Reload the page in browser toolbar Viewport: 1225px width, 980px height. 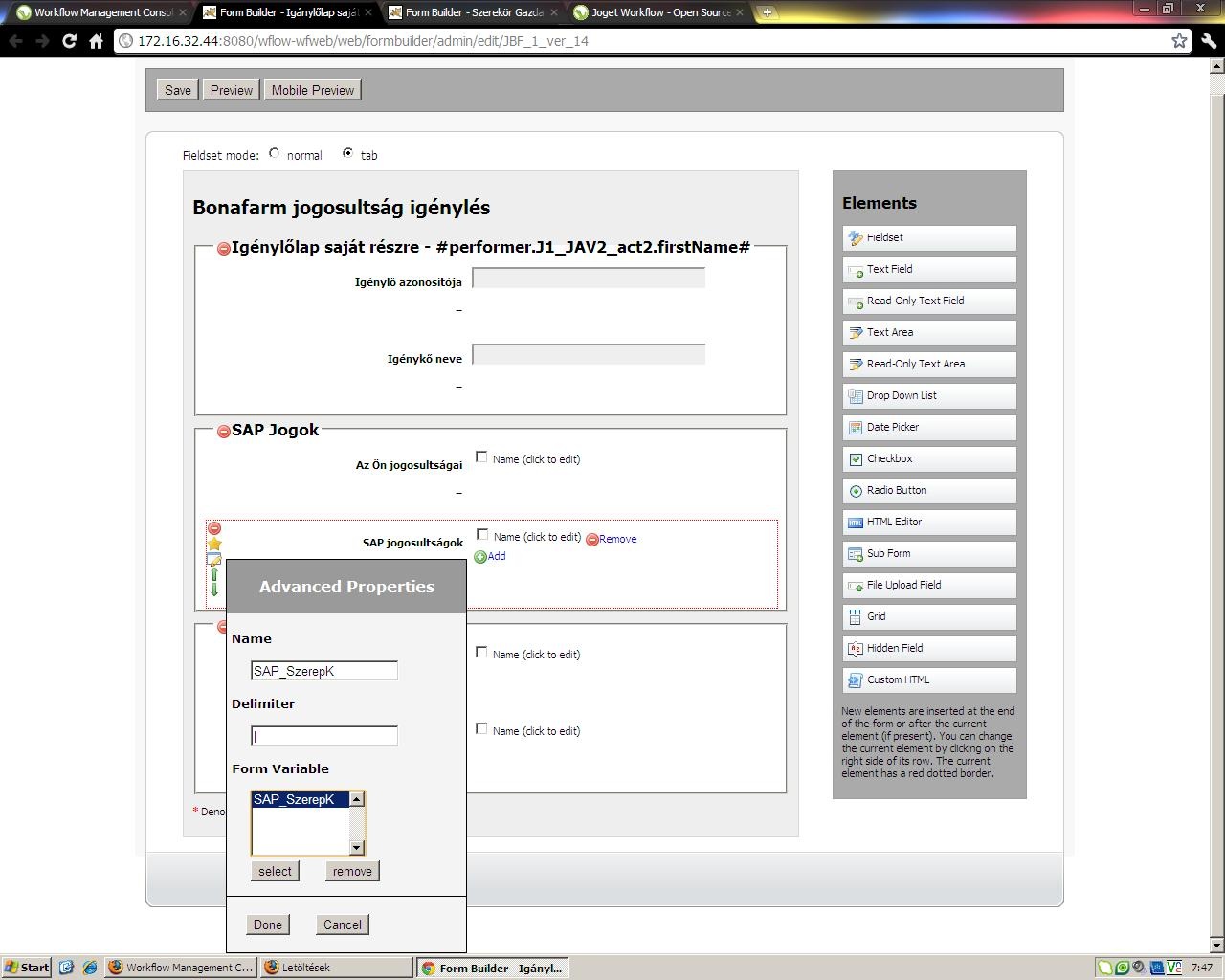[69, 41]
